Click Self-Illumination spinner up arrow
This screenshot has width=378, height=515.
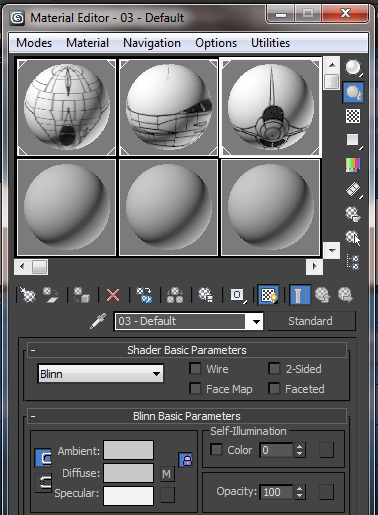[300, 447]
